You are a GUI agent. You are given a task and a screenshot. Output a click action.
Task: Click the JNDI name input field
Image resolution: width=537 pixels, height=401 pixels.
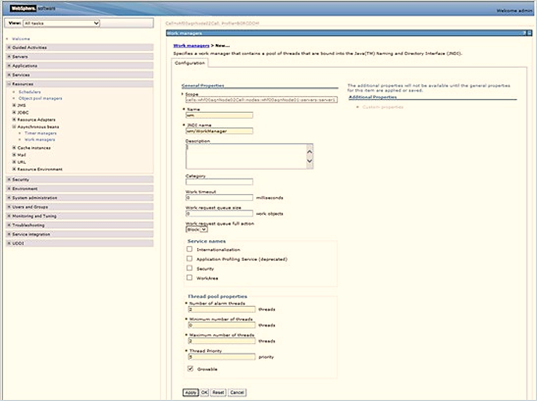point(219,131)
